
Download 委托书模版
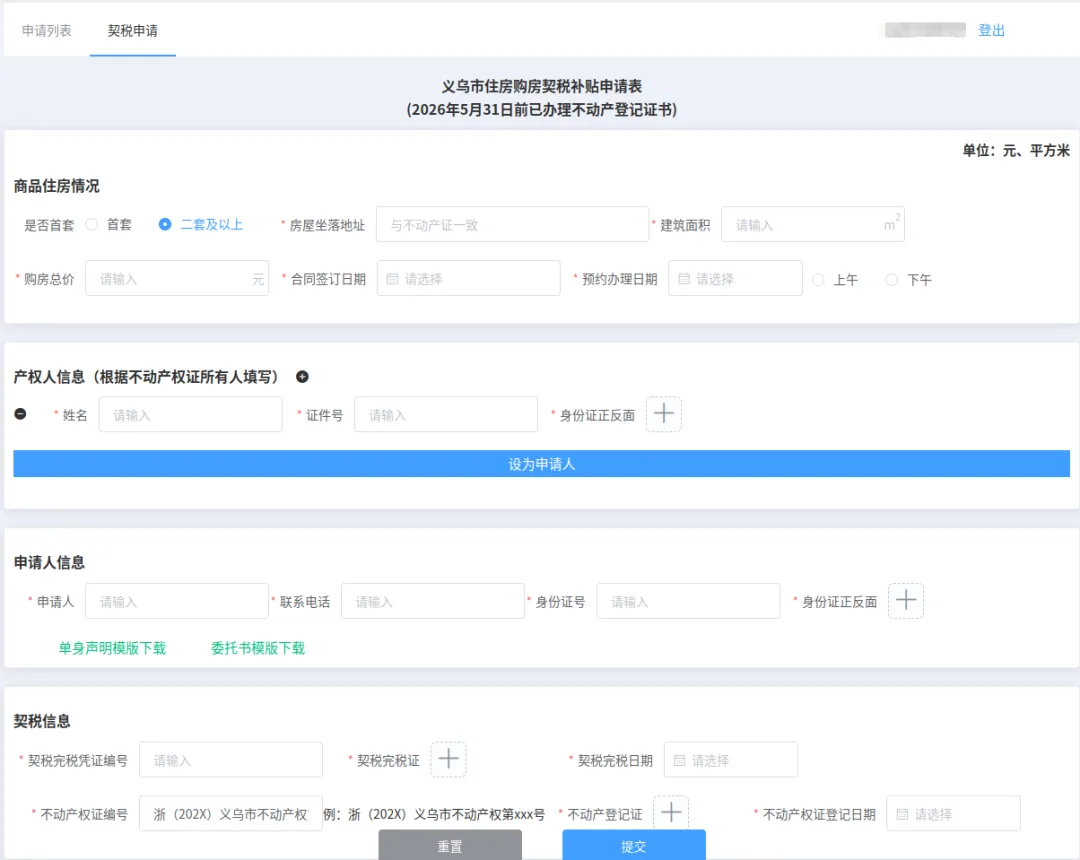pyautogui.click(x=258, y=648)
